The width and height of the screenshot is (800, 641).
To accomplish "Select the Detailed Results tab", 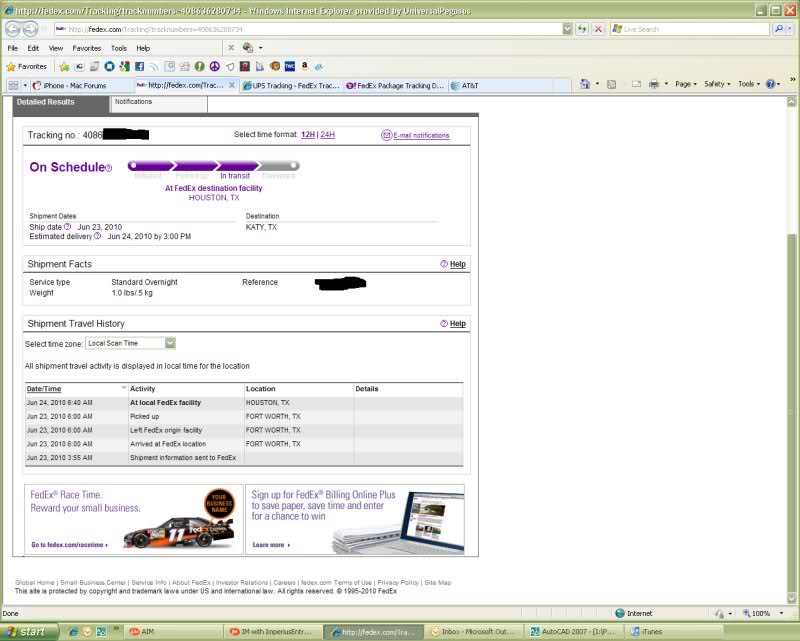I will click(x=60, y=103).
